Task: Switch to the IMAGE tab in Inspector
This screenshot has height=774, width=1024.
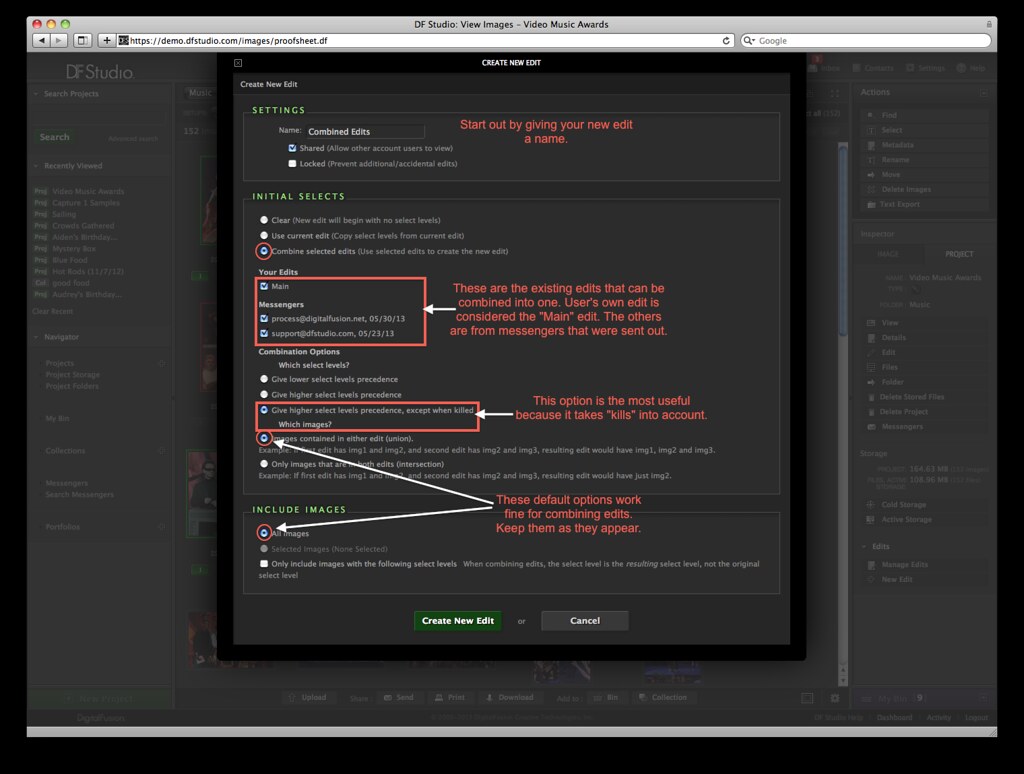Action: (x=888, y=254)
